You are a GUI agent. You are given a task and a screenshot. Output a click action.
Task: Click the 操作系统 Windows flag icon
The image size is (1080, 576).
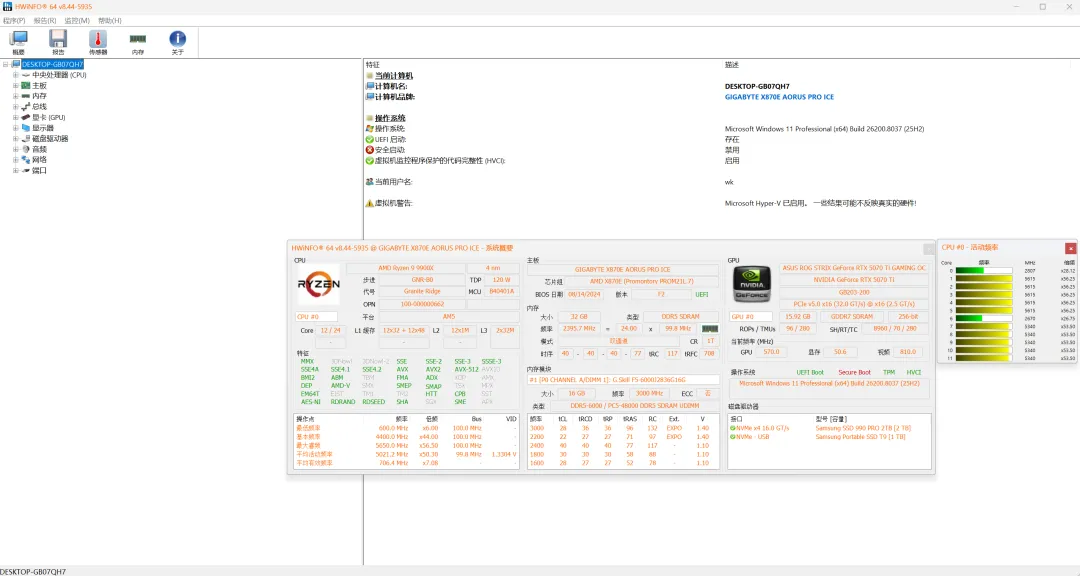pos(370,129)
